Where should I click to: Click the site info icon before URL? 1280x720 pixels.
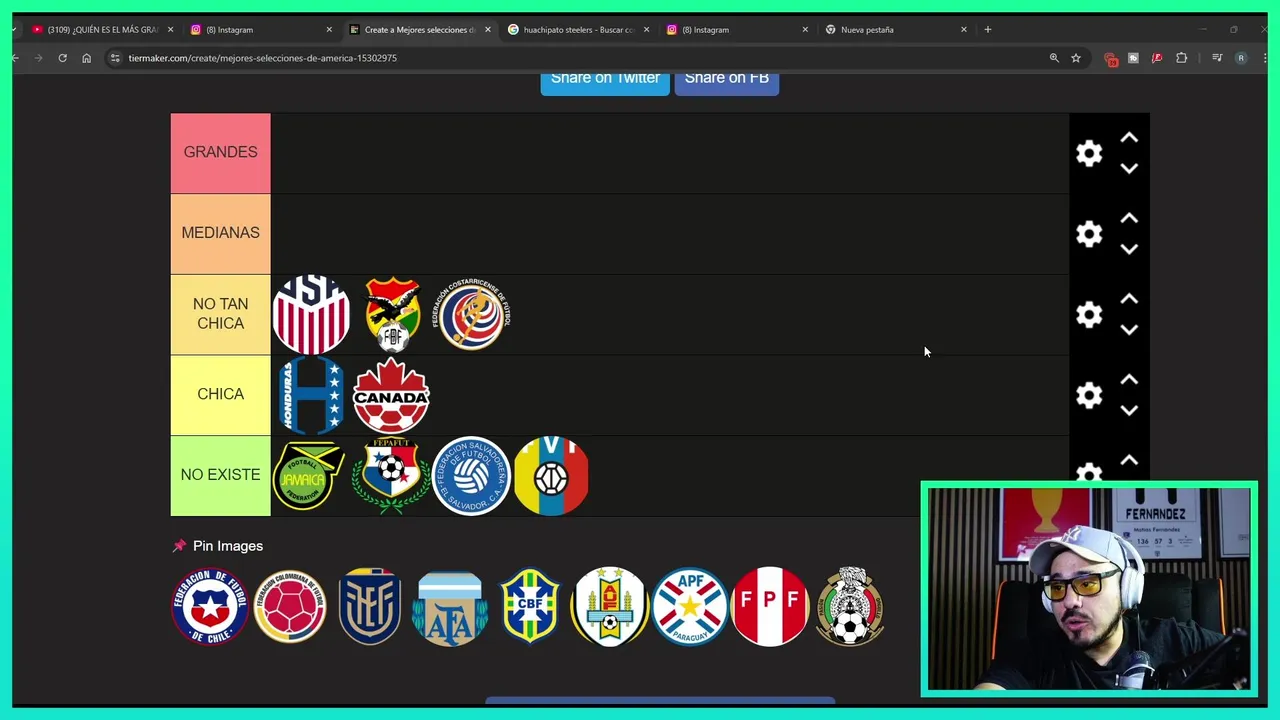click(116, 58)
